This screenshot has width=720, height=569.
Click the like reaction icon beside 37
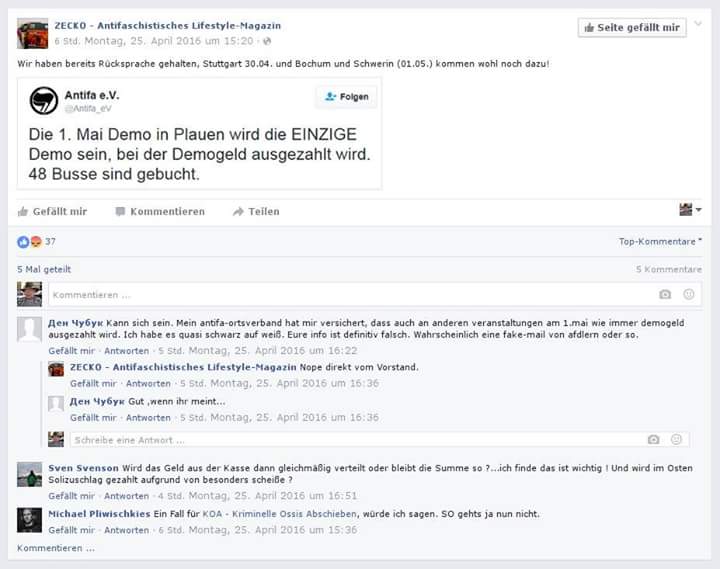pos(23,242)
